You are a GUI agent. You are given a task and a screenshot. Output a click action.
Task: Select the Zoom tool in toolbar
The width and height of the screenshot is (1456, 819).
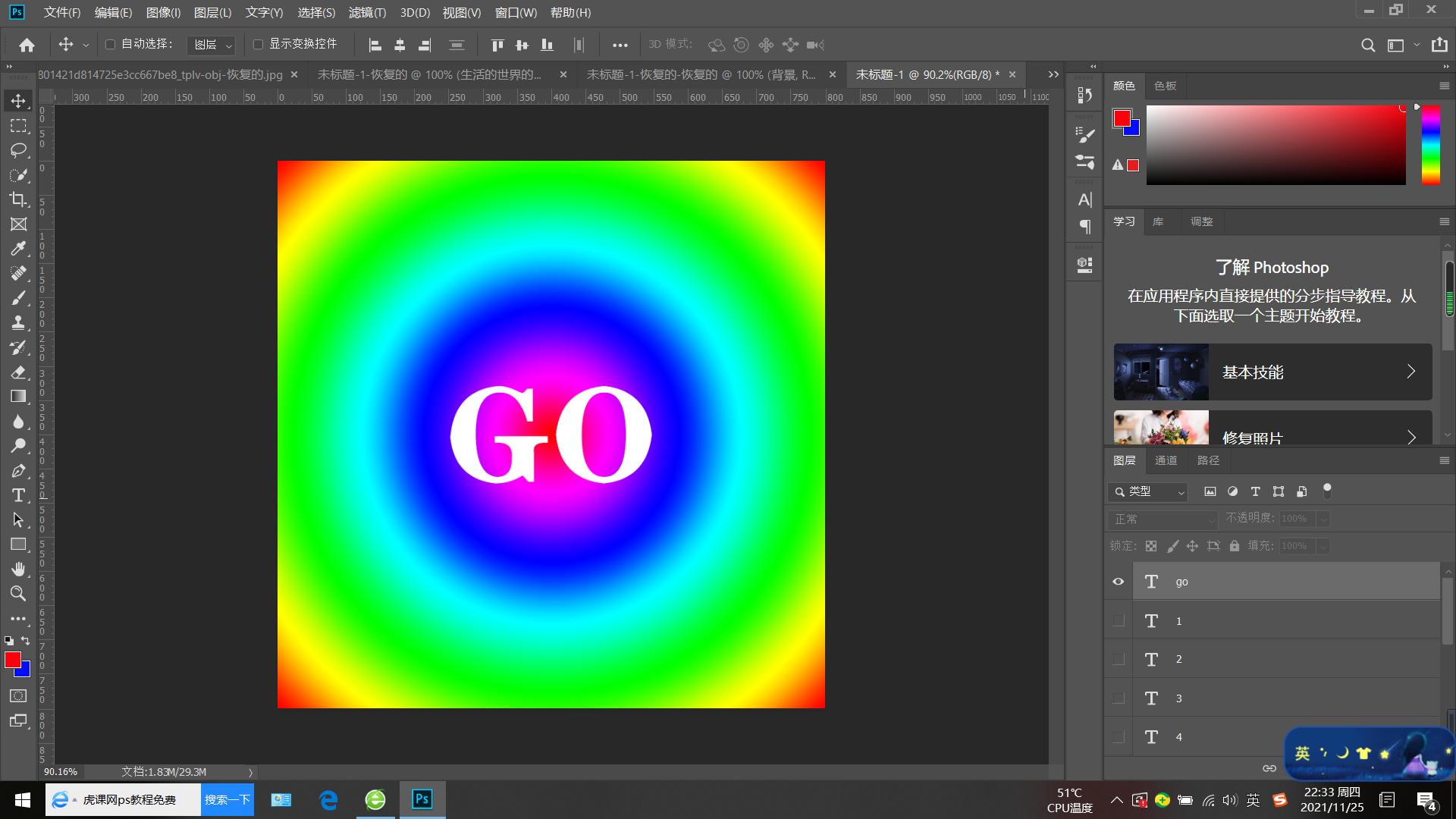click(x=18, y=594)
